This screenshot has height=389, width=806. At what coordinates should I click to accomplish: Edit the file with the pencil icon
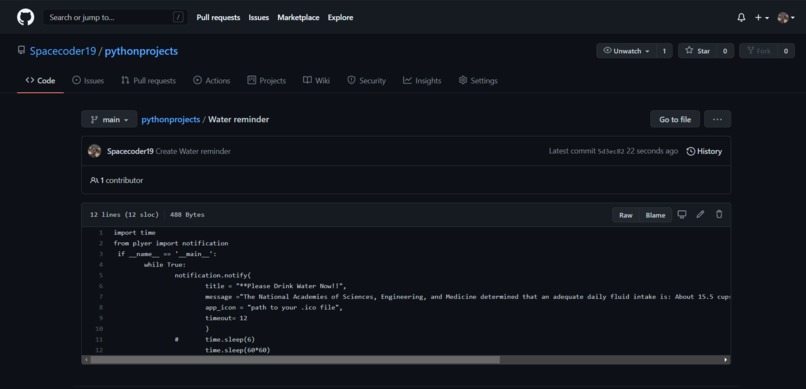[x=700, y=214]
